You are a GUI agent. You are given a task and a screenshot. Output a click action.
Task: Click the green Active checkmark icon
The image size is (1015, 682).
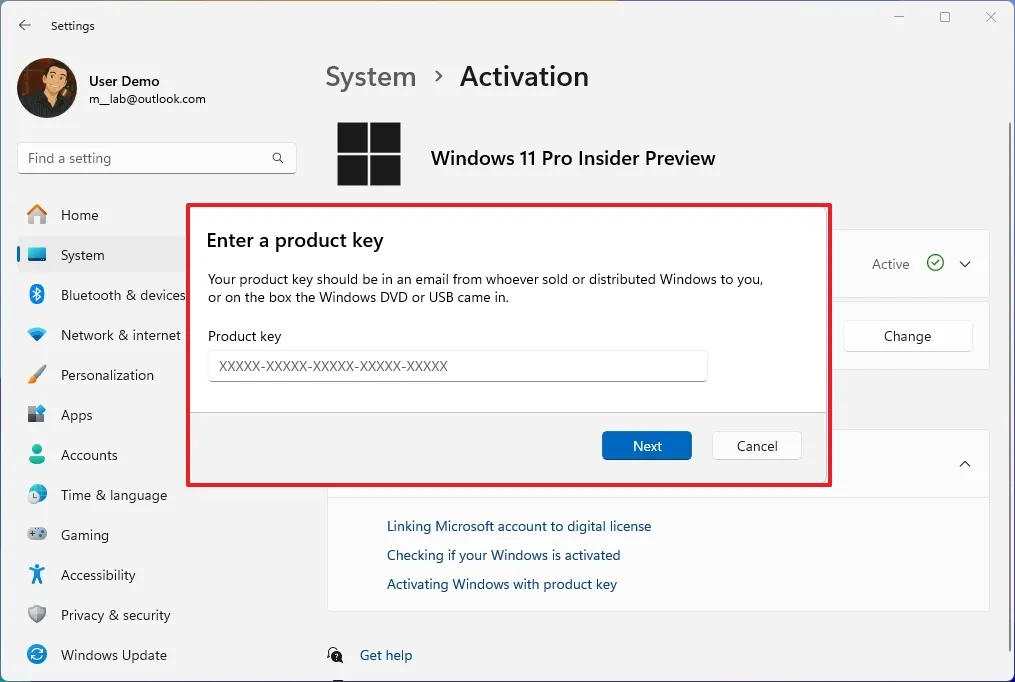935,263
